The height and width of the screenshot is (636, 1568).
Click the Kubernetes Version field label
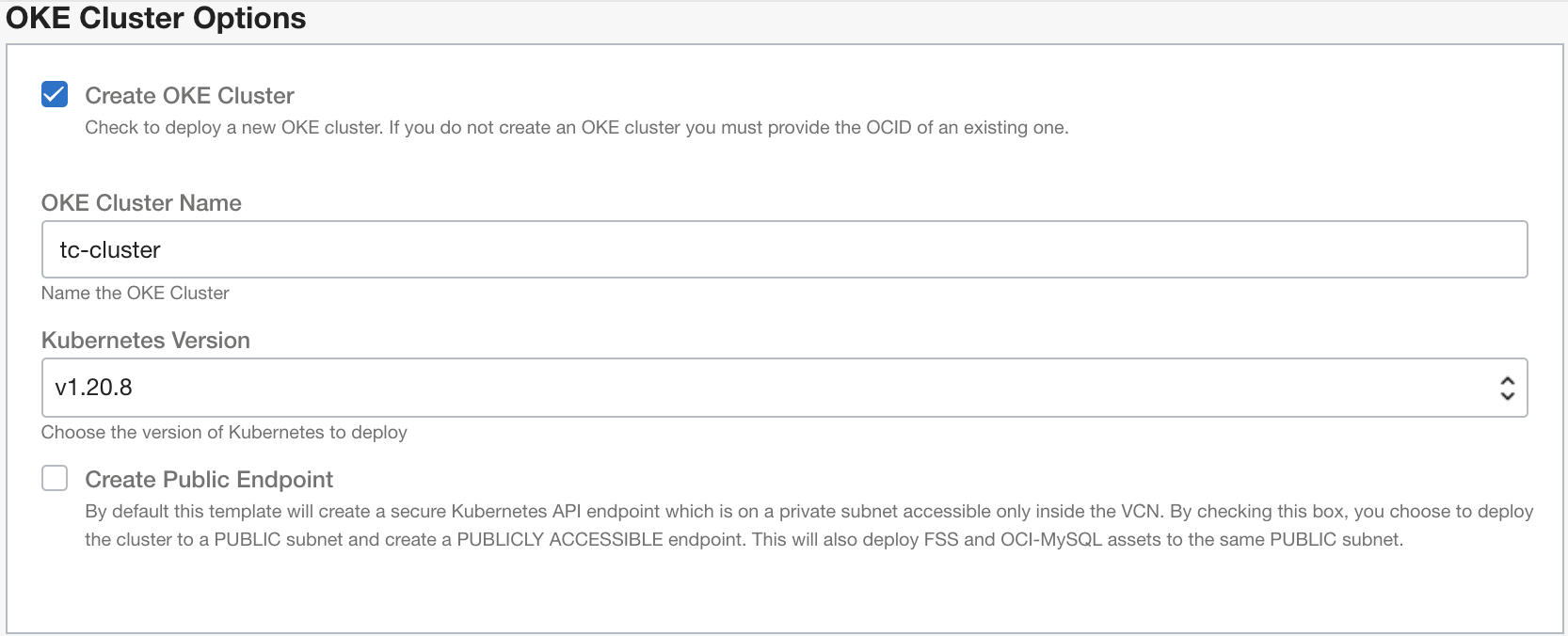tap(146, 341)
